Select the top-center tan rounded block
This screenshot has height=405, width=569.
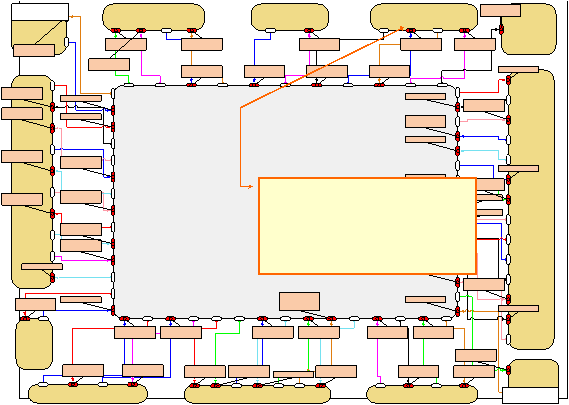pos(290,17)
